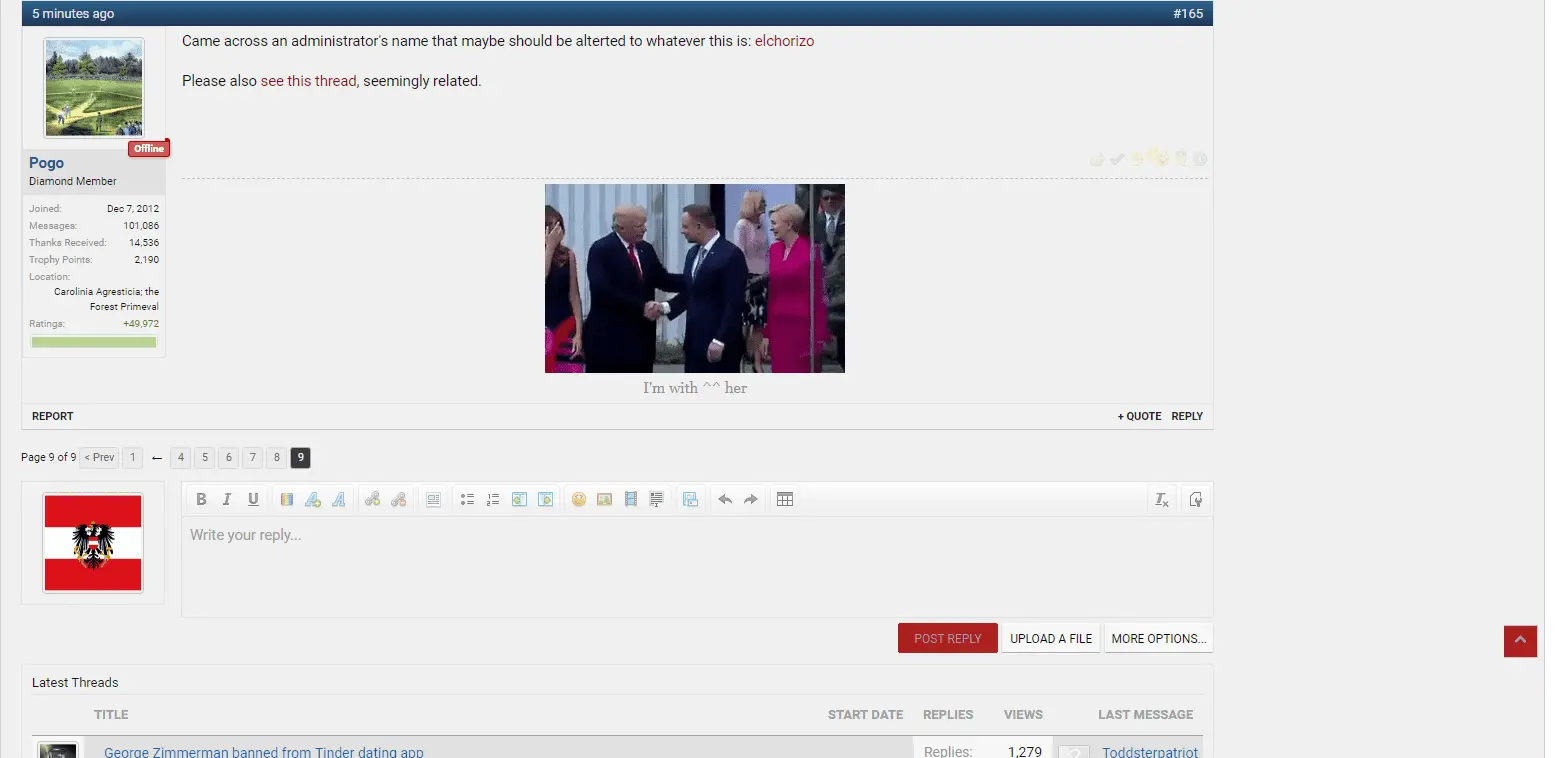Click the insert link icon
Viewport: 1560px width, 758px height.
pos(372,500)
